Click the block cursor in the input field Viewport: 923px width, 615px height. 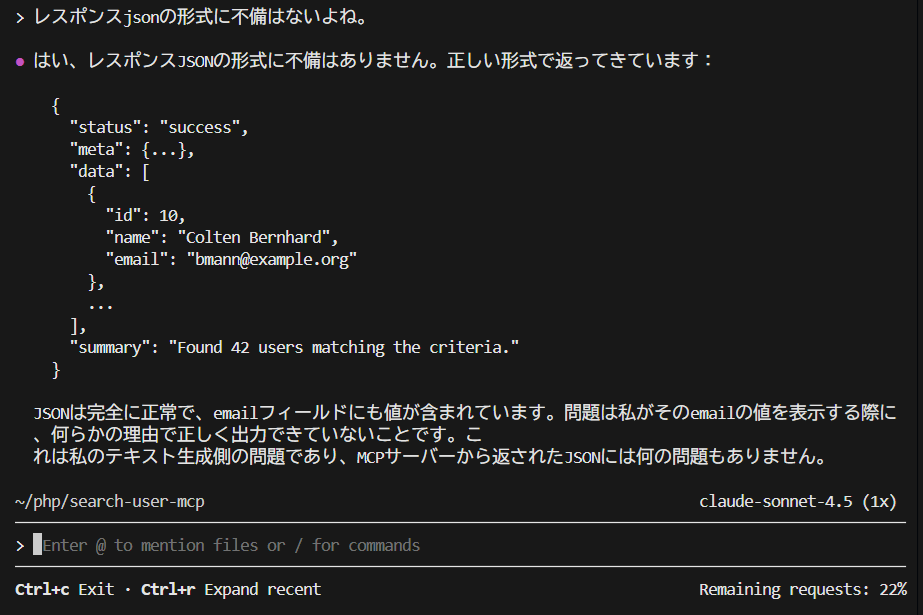click(38, 545)
